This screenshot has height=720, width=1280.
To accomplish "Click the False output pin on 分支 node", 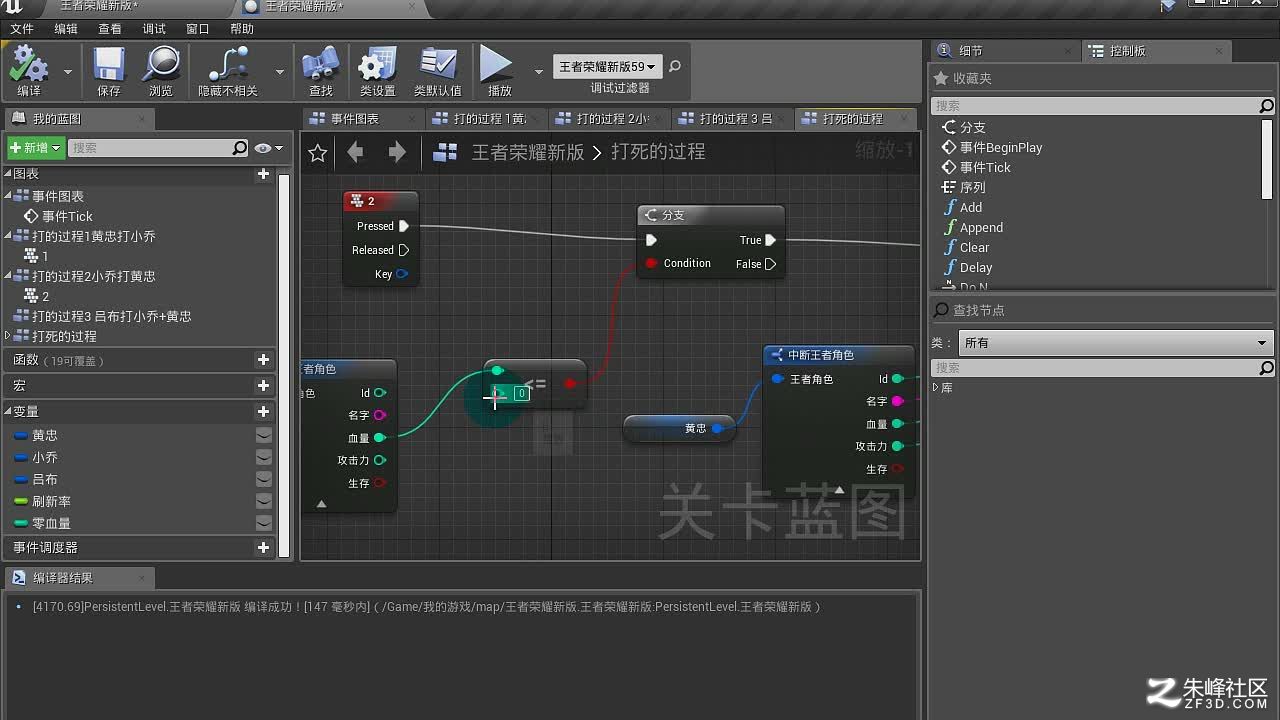I will tap(771, 264).
